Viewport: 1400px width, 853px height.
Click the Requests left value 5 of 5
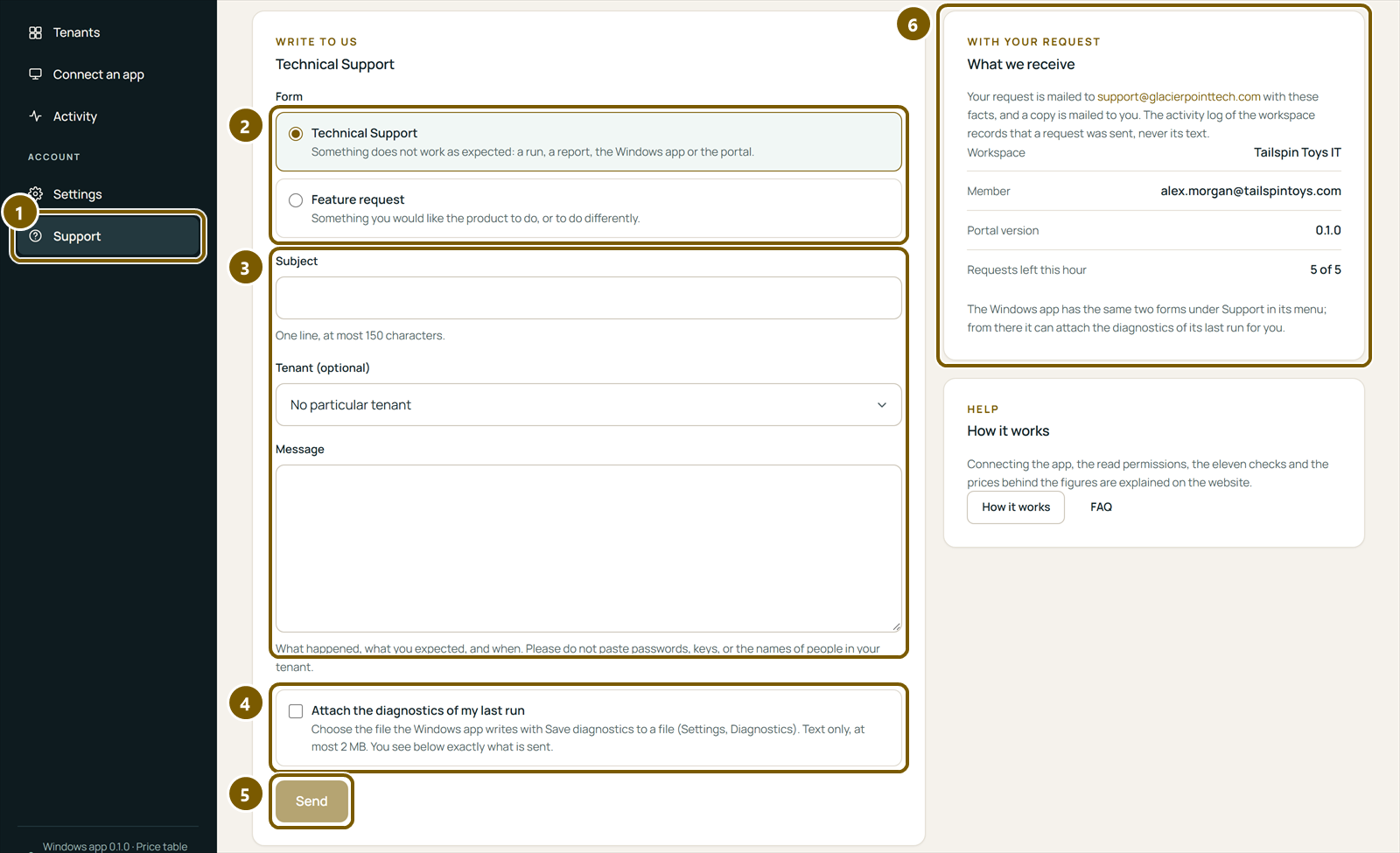coord(1326,269)
